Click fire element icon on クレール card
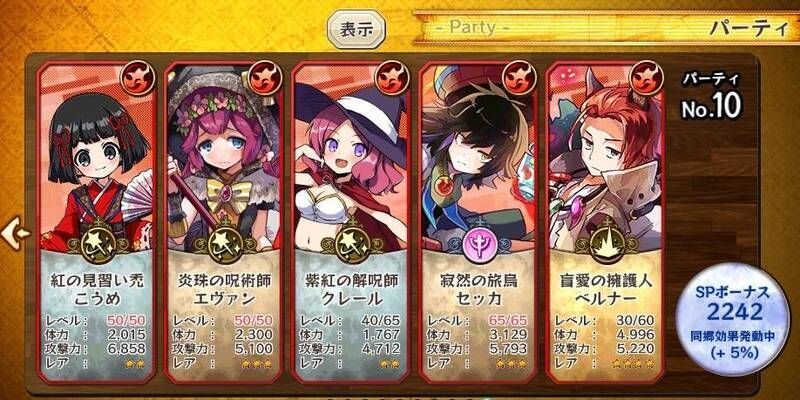This screenshot has height=400, width=800. tap(392, 78)
